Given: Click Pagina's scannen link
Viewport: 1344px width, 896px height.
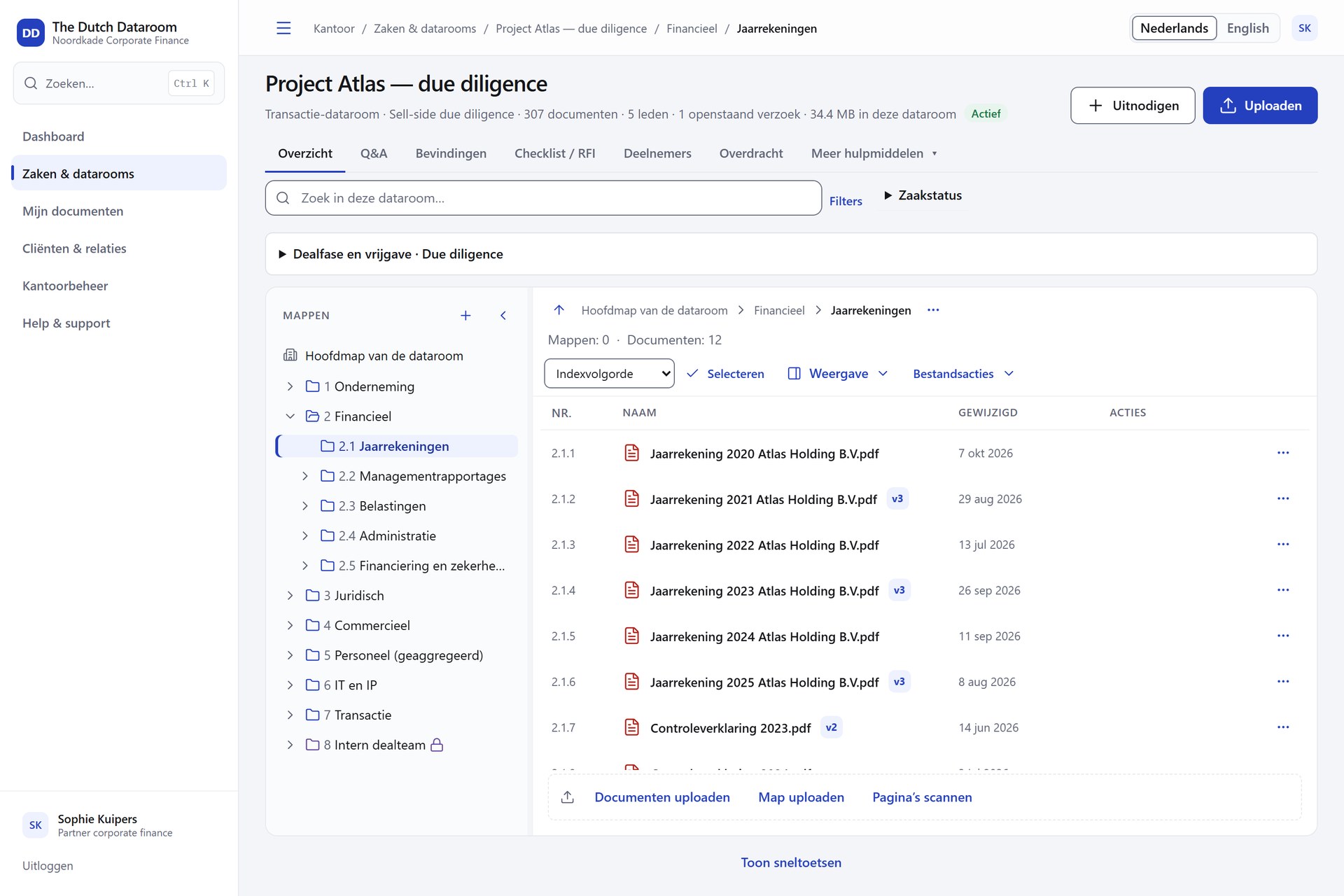Looking at the screenshot, I should pos(922,797).
